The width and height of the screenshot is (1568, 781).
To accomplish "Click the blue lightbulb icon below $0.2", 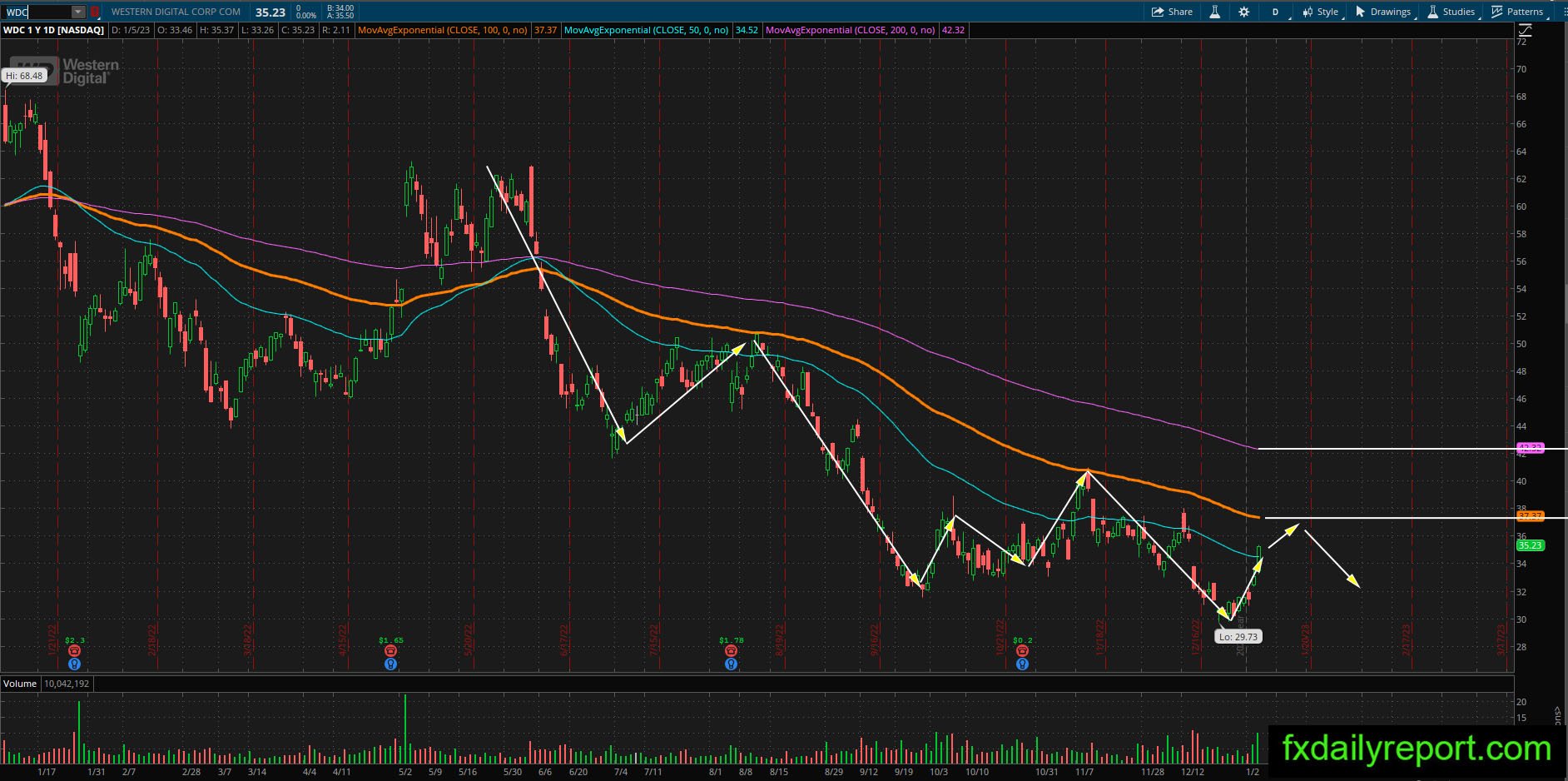I will click(1022, 664).
